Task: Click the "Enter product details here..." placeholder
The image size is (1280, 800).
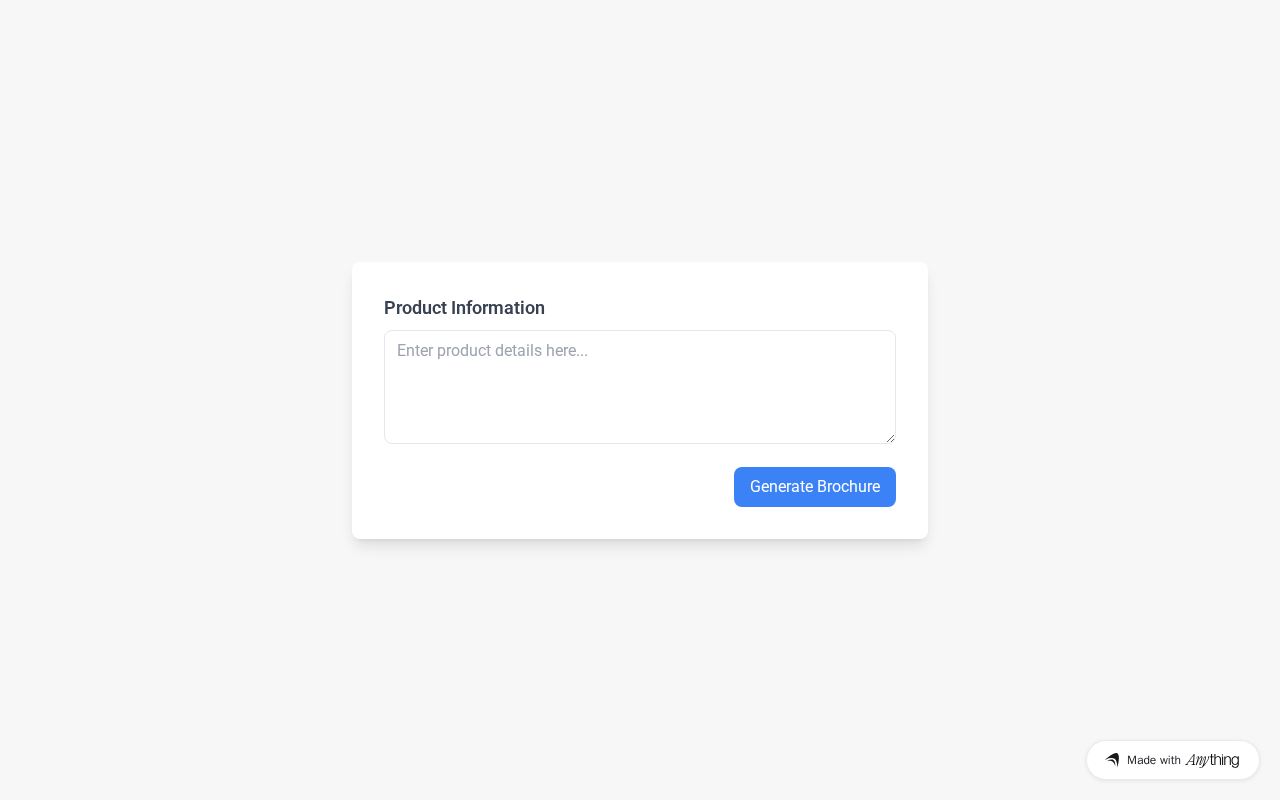Action: (x=492, y=351)
